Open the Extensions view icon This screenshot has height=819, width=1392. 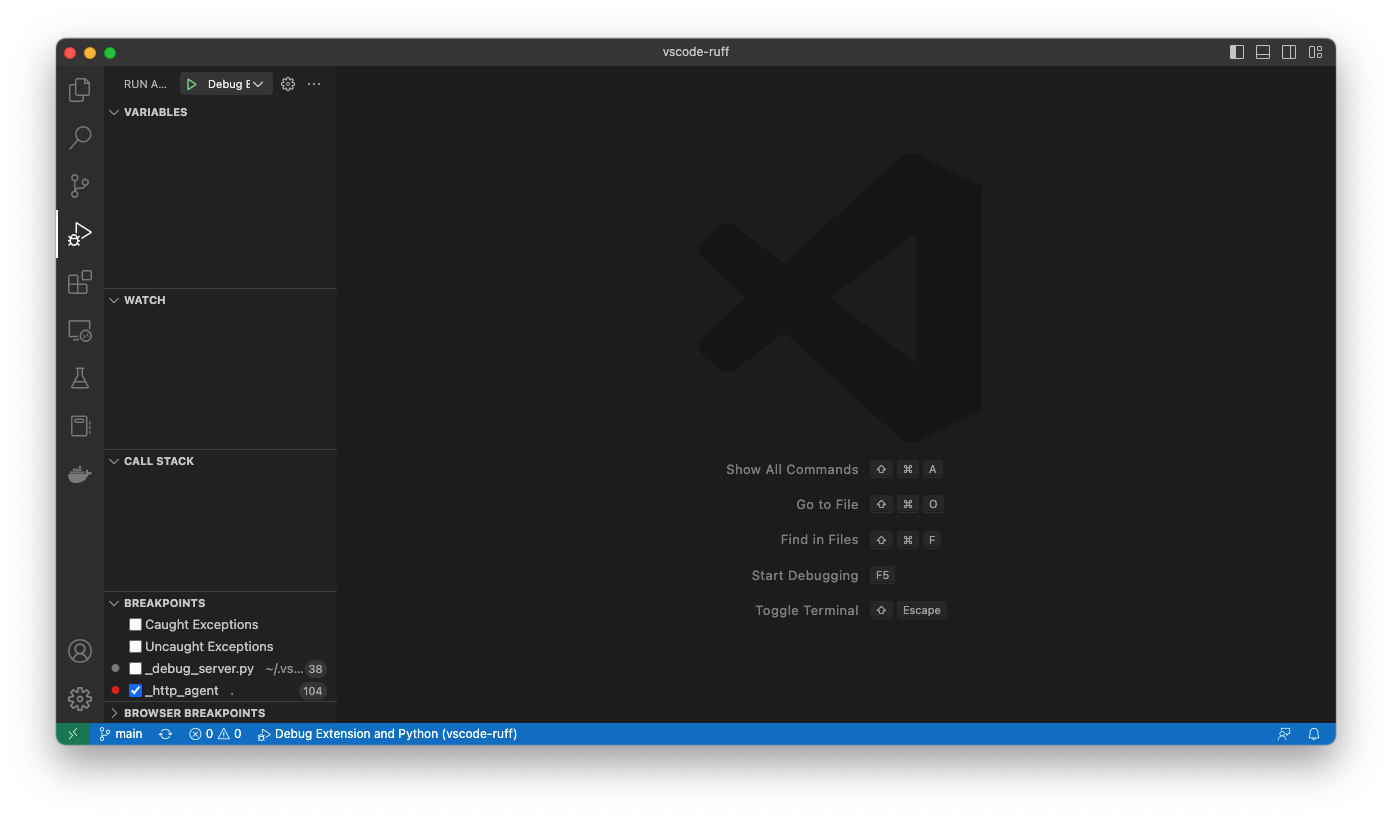point(79,282)
